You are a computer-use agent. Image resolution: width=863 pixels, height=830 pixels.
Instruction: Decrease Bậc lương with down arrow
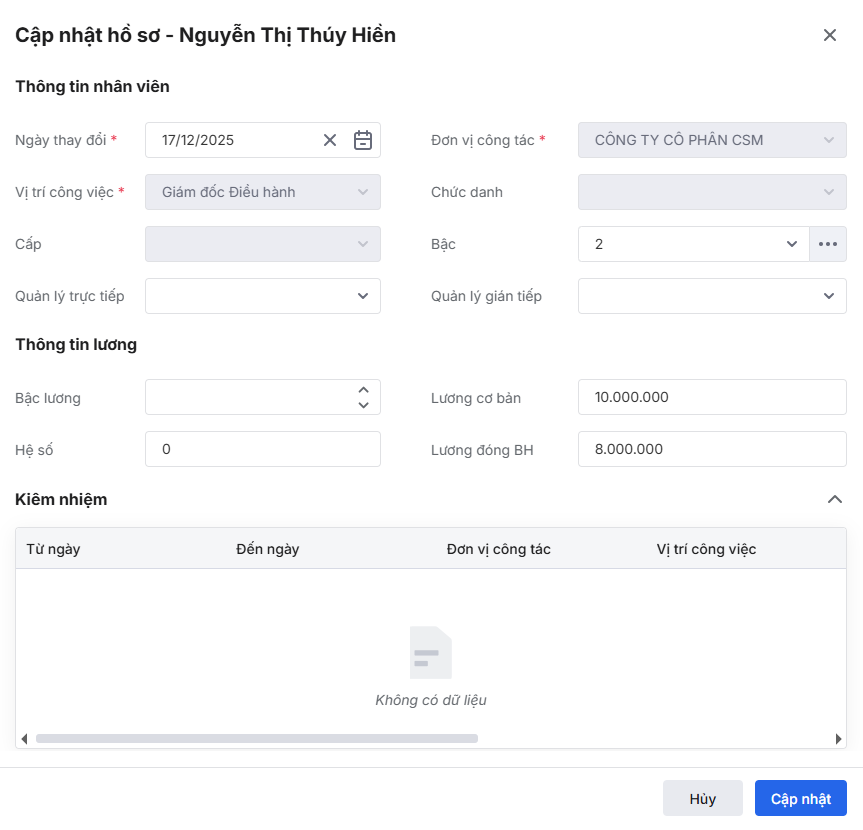point(363,405)
